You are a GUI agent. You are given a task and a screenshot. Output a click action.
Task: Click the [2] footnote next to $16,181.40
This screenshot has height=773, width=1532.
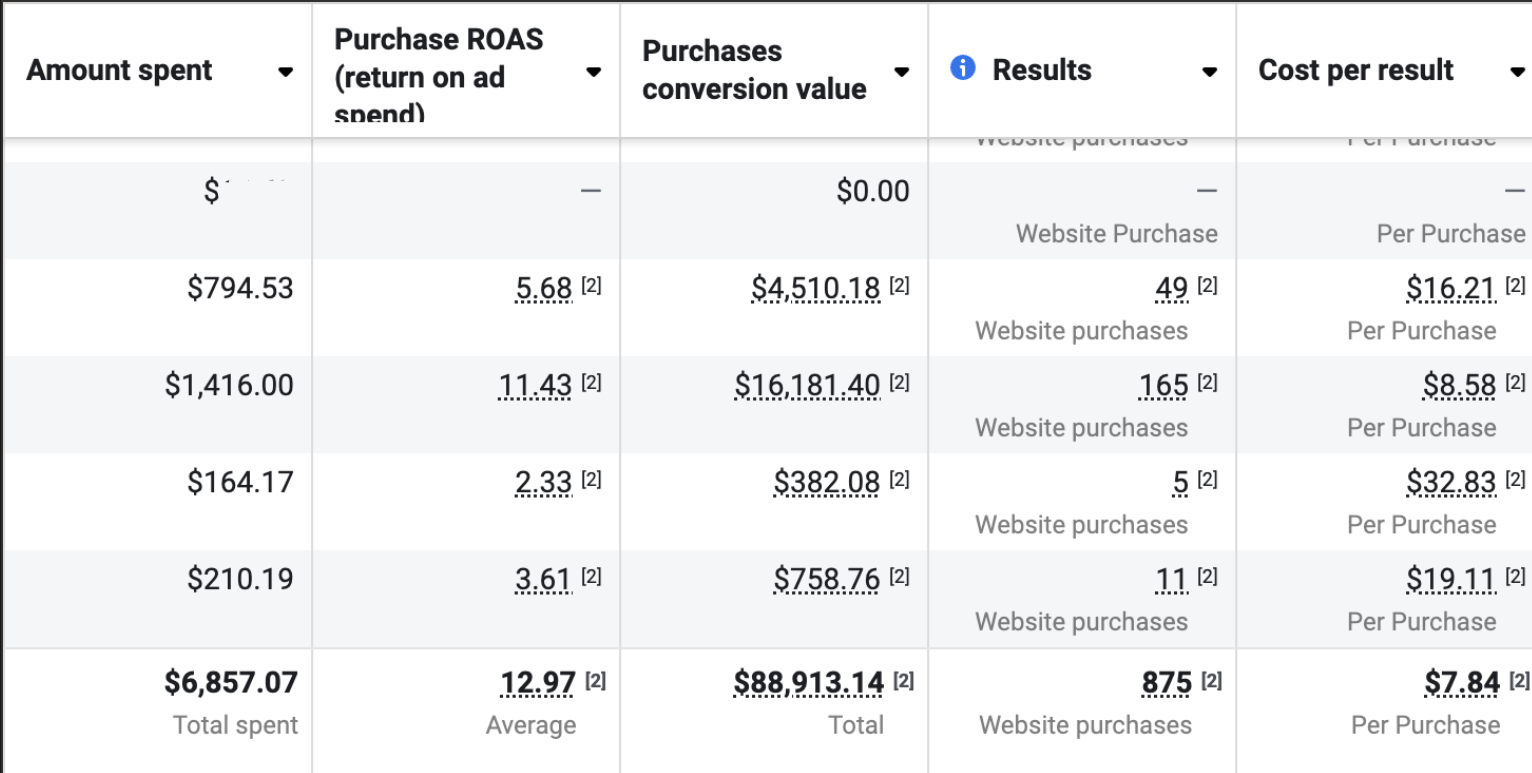pyautogui.click(x=899, y=384)
